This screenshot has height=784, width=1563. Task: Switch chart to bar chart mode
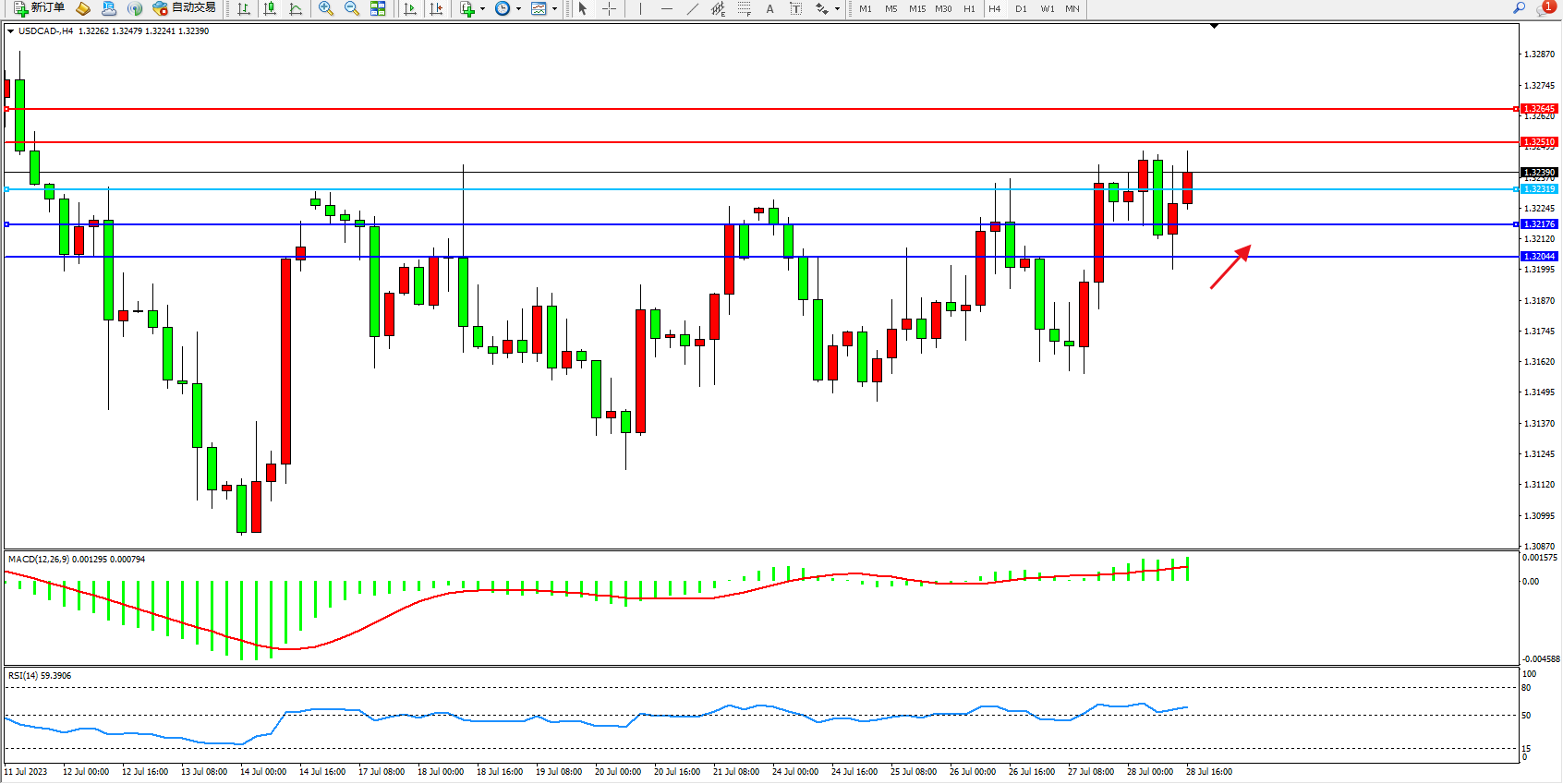[244, 8]
